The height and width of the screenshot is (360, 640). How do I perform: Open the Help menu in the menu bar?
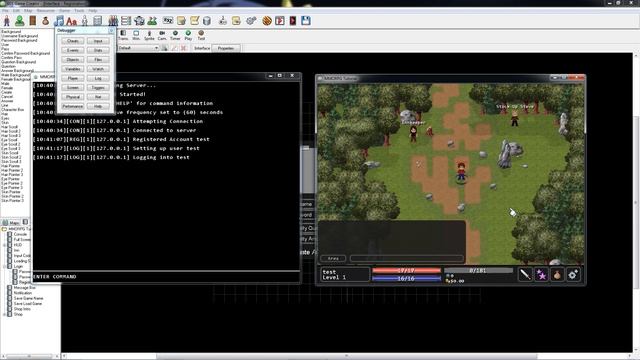tap(93, 11)
